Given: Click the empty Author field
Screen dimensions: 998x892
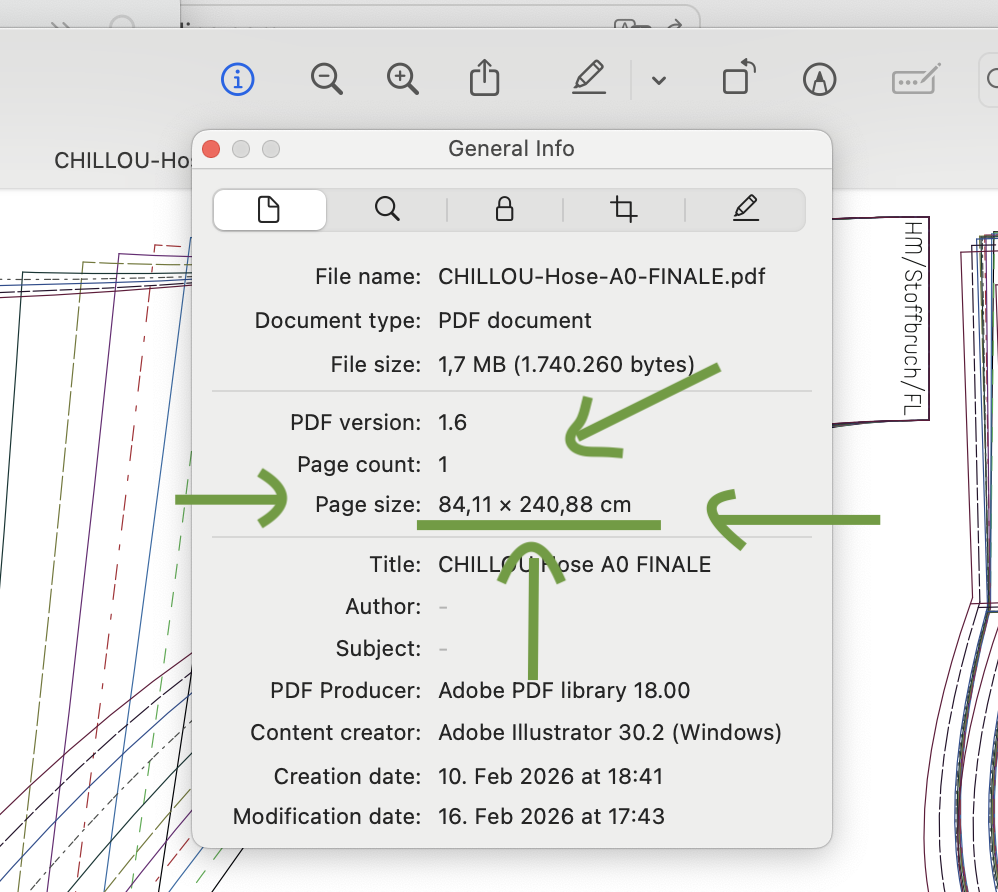Looking at the screenshot, I should click(x=443, y=607).
